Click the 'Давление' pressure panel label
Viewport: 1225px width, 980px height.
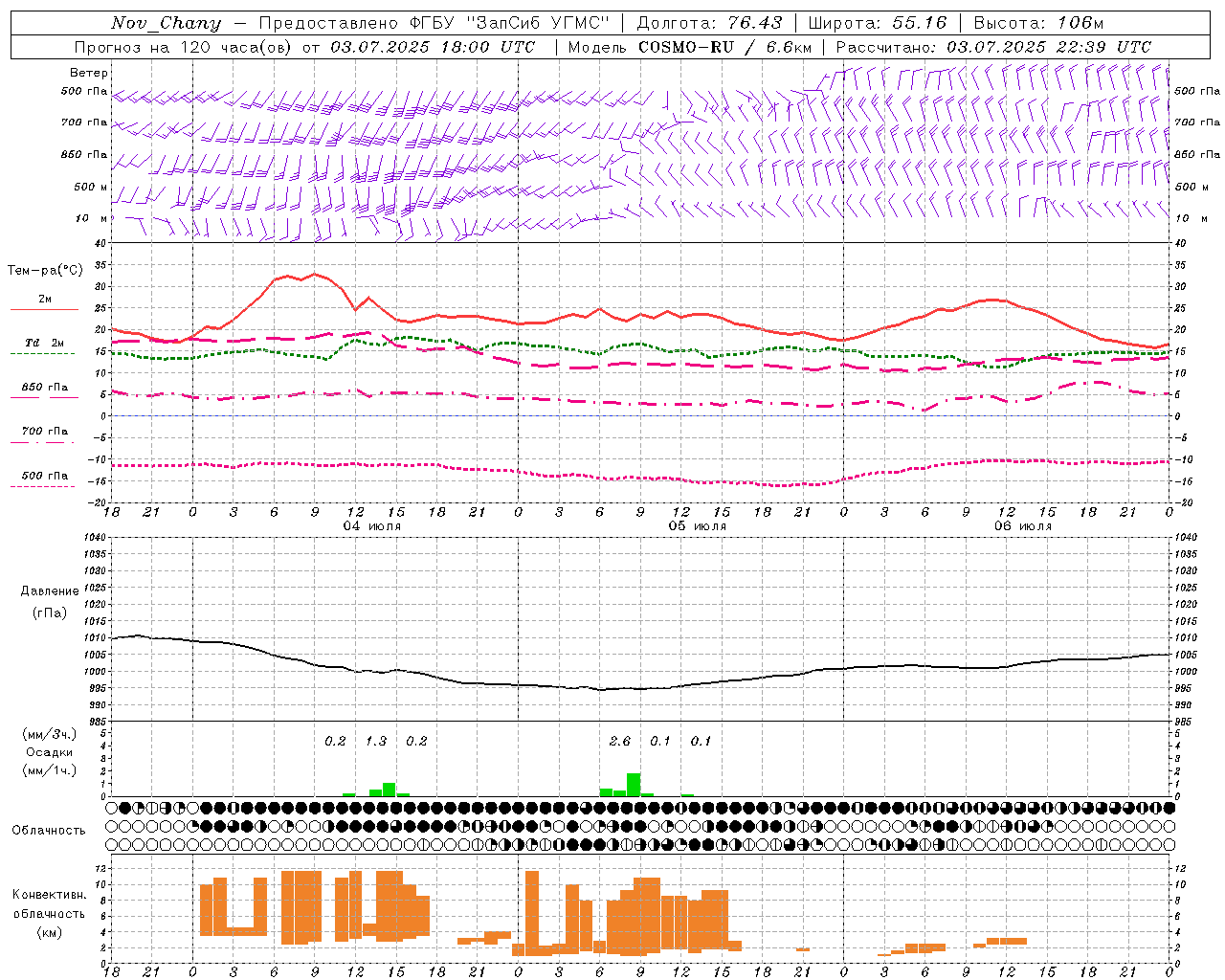[50, 591]
